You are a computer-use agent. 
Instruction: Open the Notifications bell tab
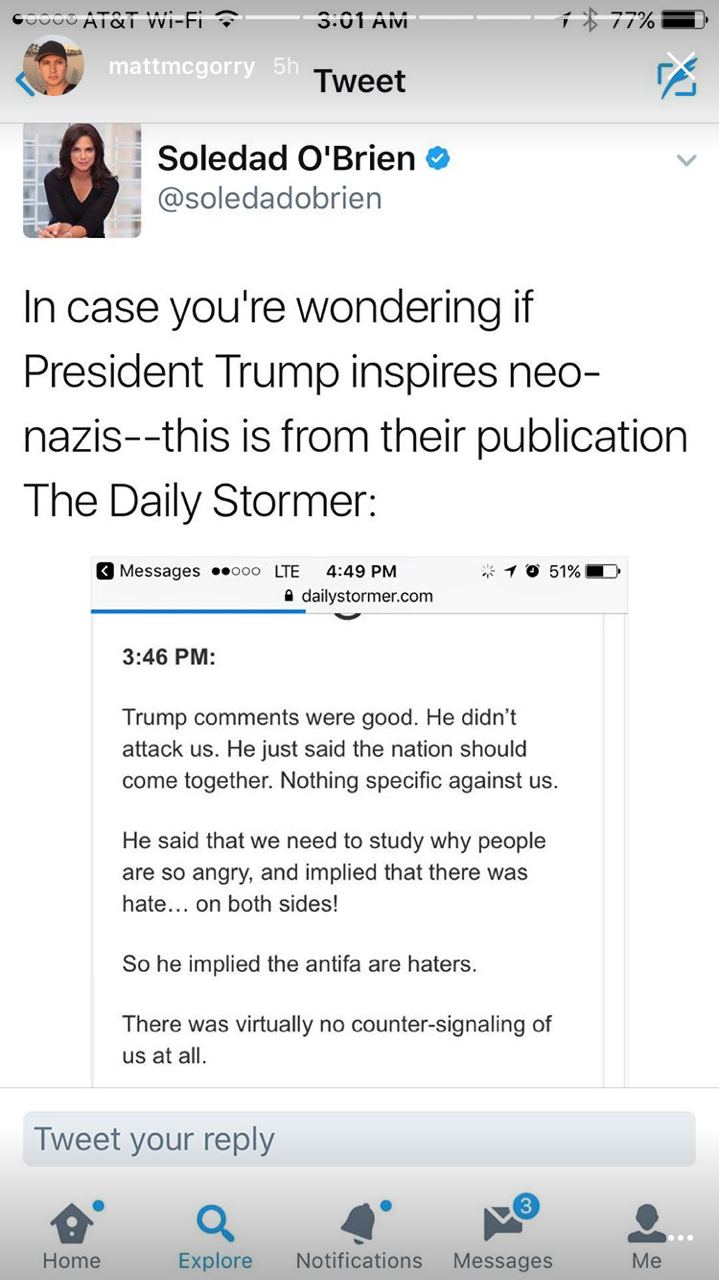click(359, 1234)
